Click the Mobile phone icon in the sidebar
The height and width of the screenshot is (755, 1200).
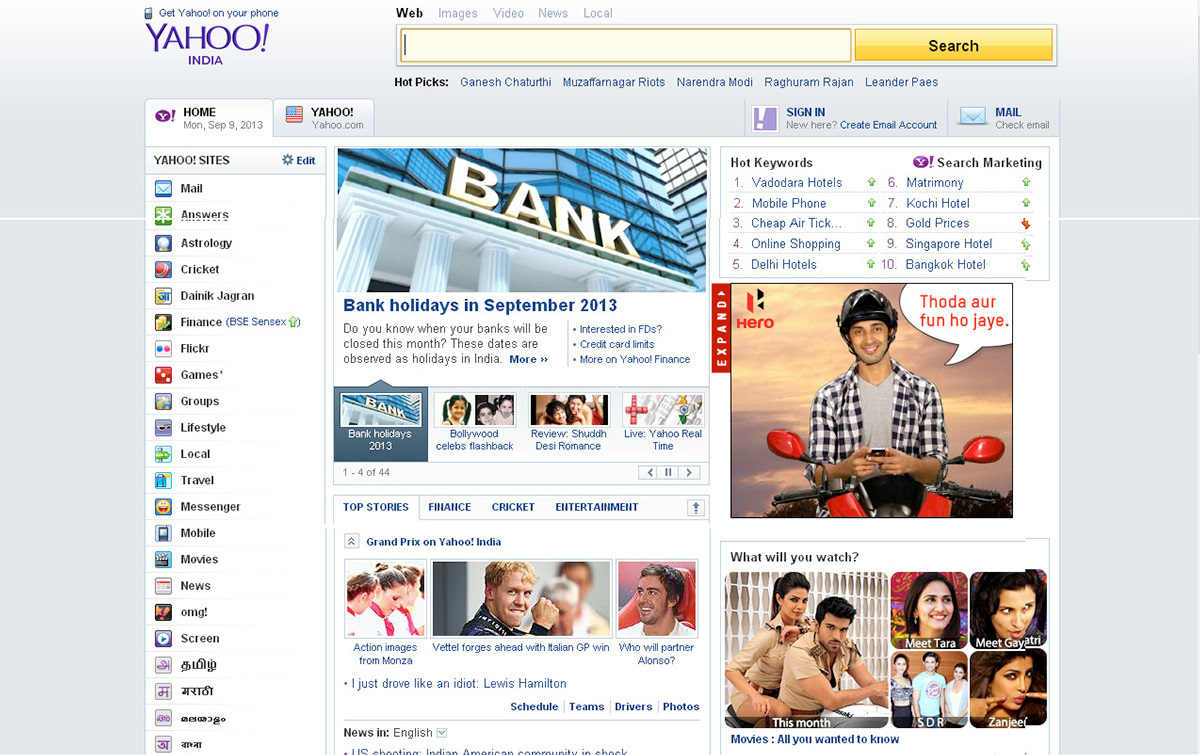(x=163, y=533)
